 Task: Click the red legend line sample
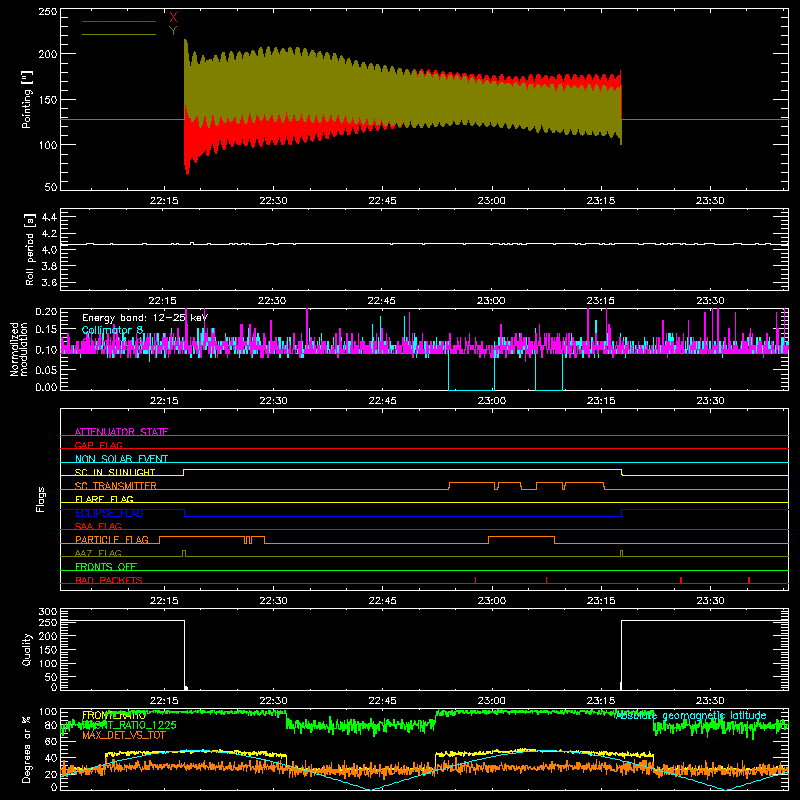click(119, 21)
